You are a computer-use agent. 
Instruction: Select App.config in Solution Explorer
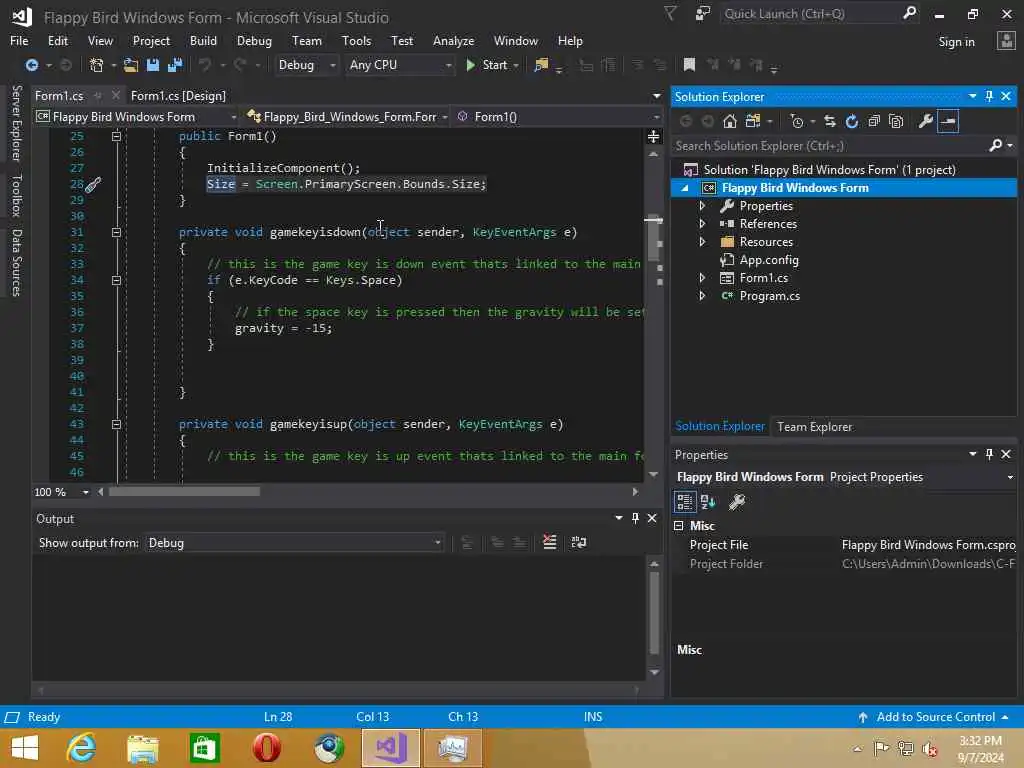click(x=769, y=260)
